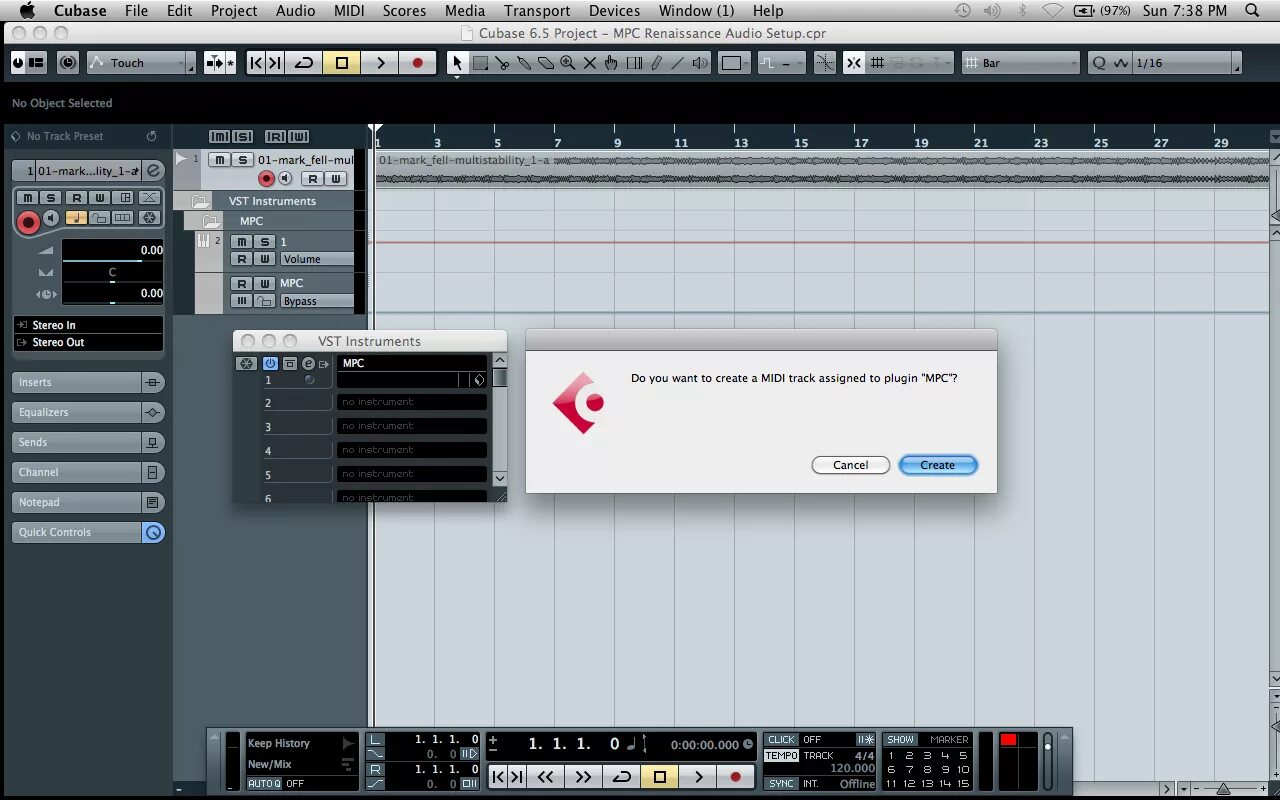Select the Split scissors tool

[502, 63]
